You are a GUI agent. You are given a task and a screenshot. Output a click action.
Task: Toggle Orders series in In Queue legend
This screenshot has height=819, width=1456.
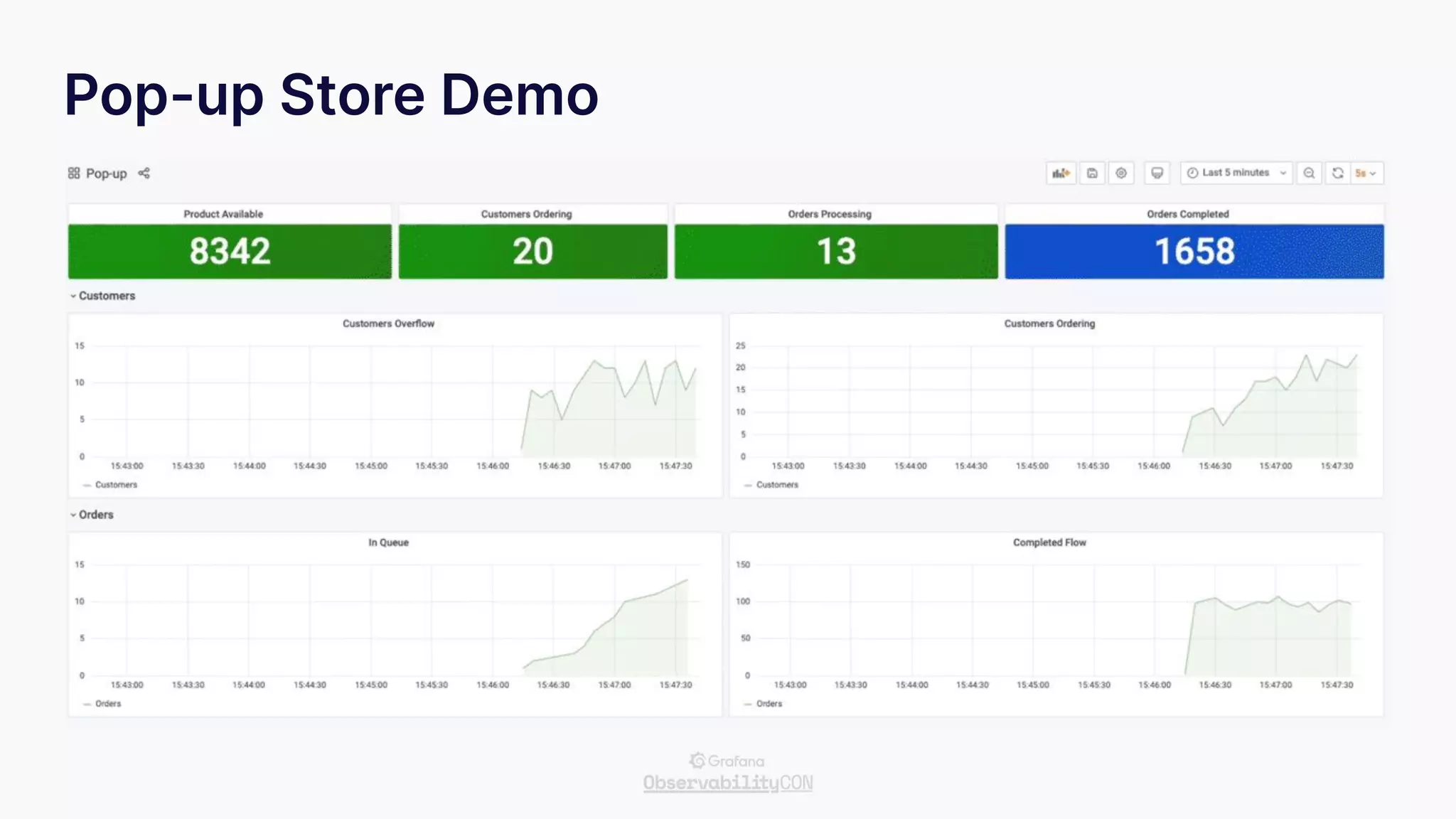click(107, 704)
